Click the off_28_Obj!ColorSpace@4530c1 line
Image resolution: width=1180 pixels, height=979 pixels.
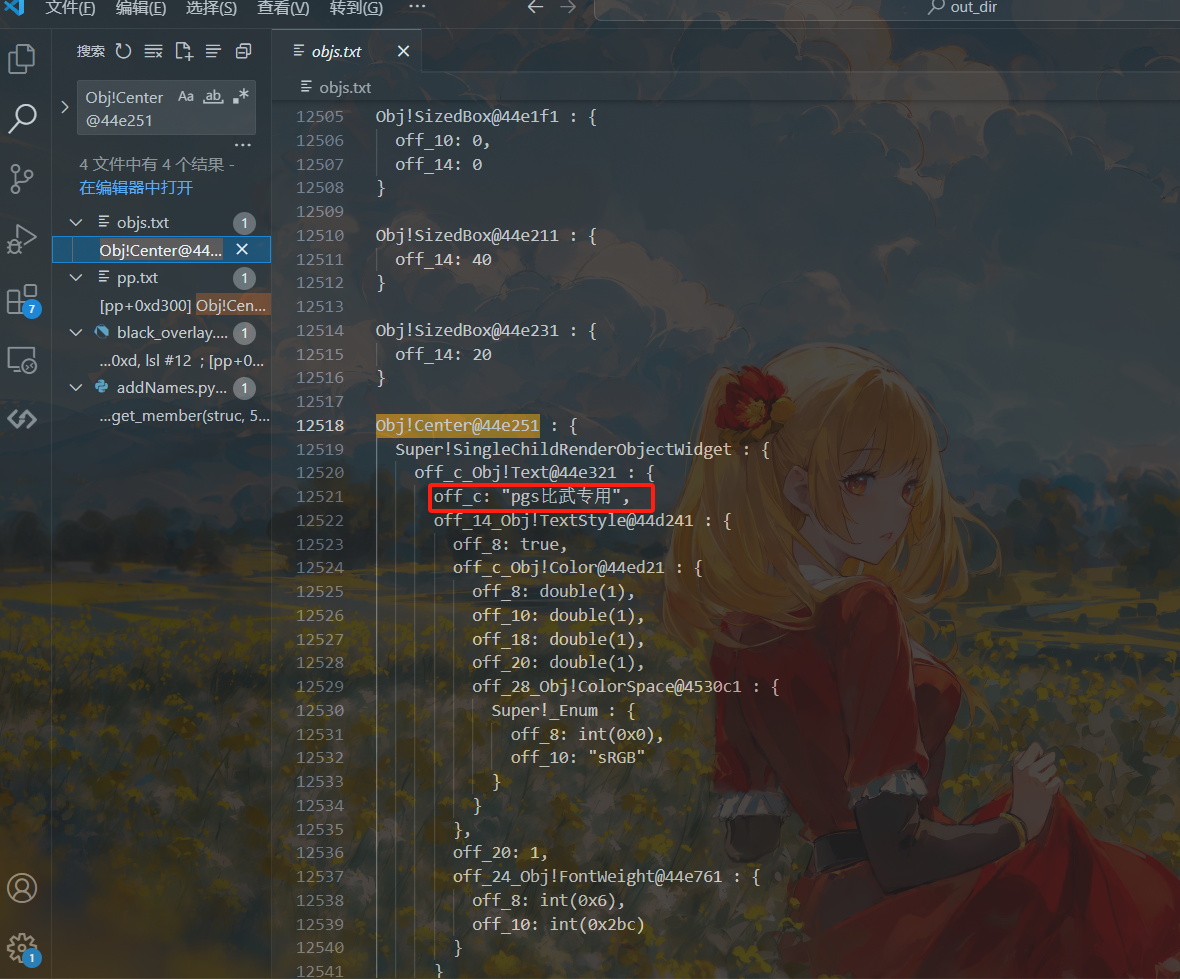tap(626, 686)
